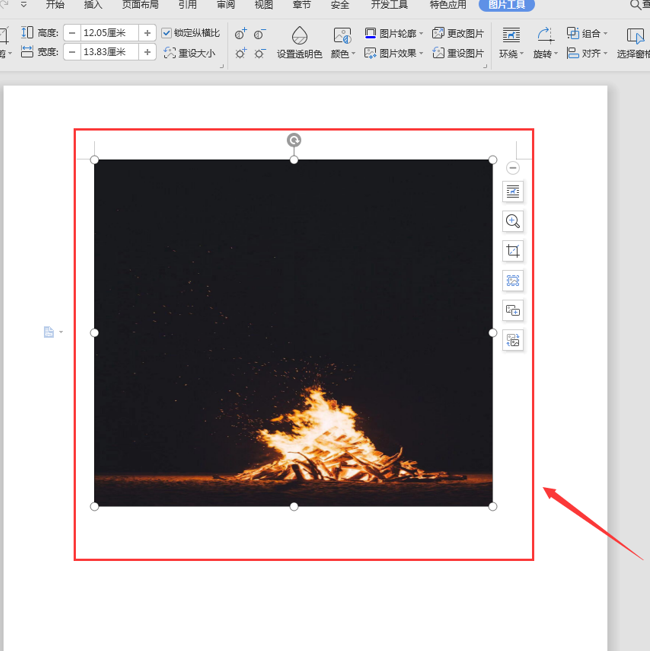The width and height of the screenshot is (651, 651).
Task: Click the width field showing 13.83厘米
Action: [110, 52]
